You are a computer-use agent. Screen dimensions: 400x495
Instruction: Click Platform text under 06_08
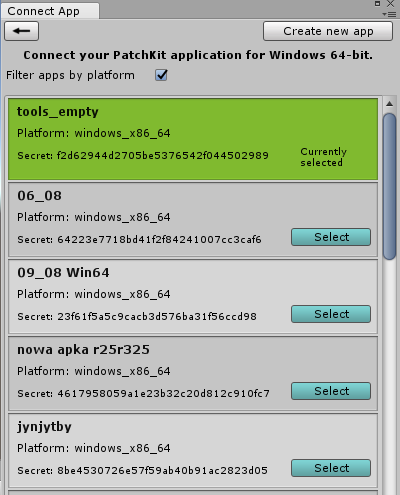pos(94,217)
